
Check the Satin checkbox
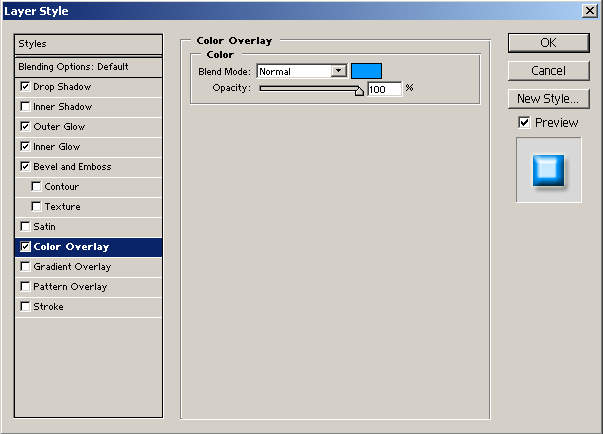click(25, 226)
